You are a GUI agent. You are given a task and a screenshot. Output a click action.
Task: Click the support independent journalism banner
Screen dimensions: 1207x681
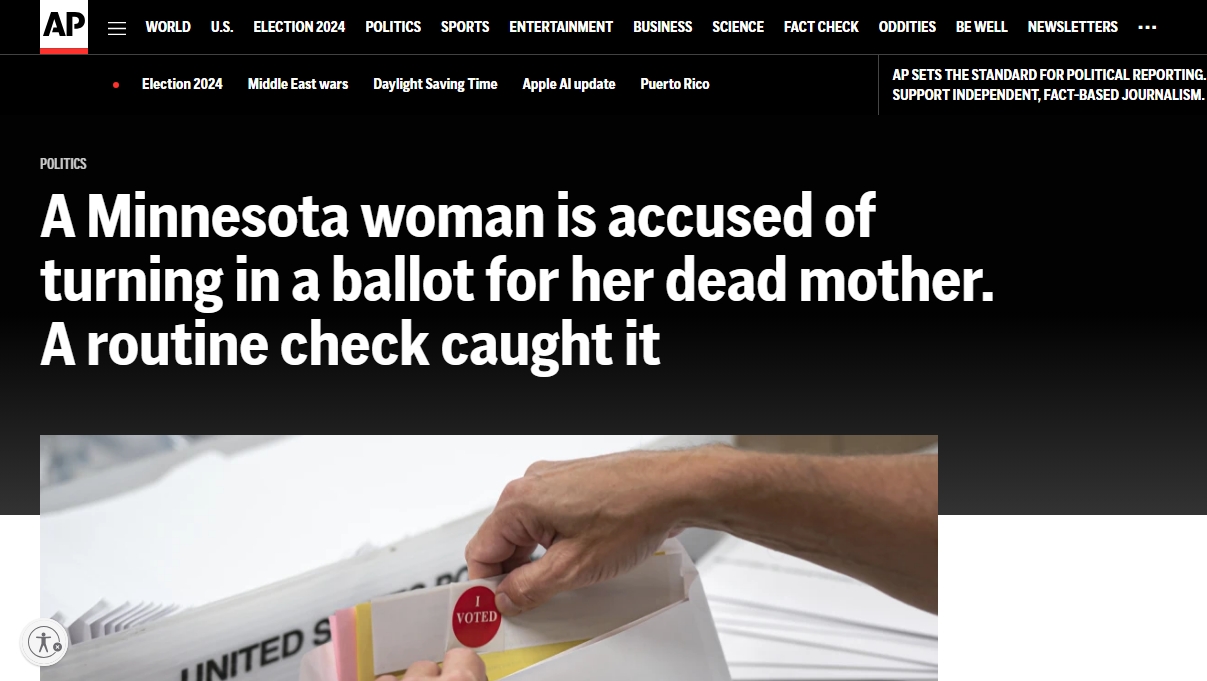click(x=1049, y=85)
